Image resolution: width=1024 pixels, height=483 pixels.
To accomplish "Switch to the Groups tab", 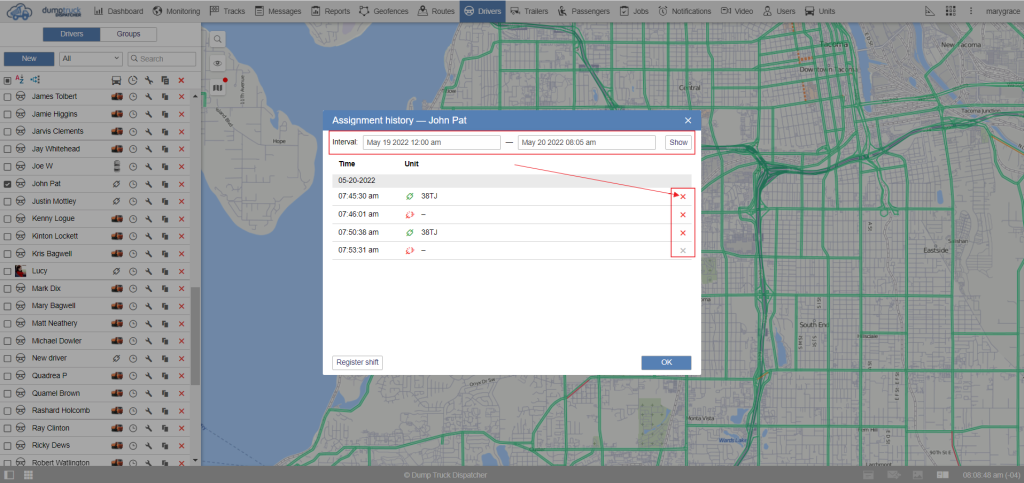I will 128,34.
